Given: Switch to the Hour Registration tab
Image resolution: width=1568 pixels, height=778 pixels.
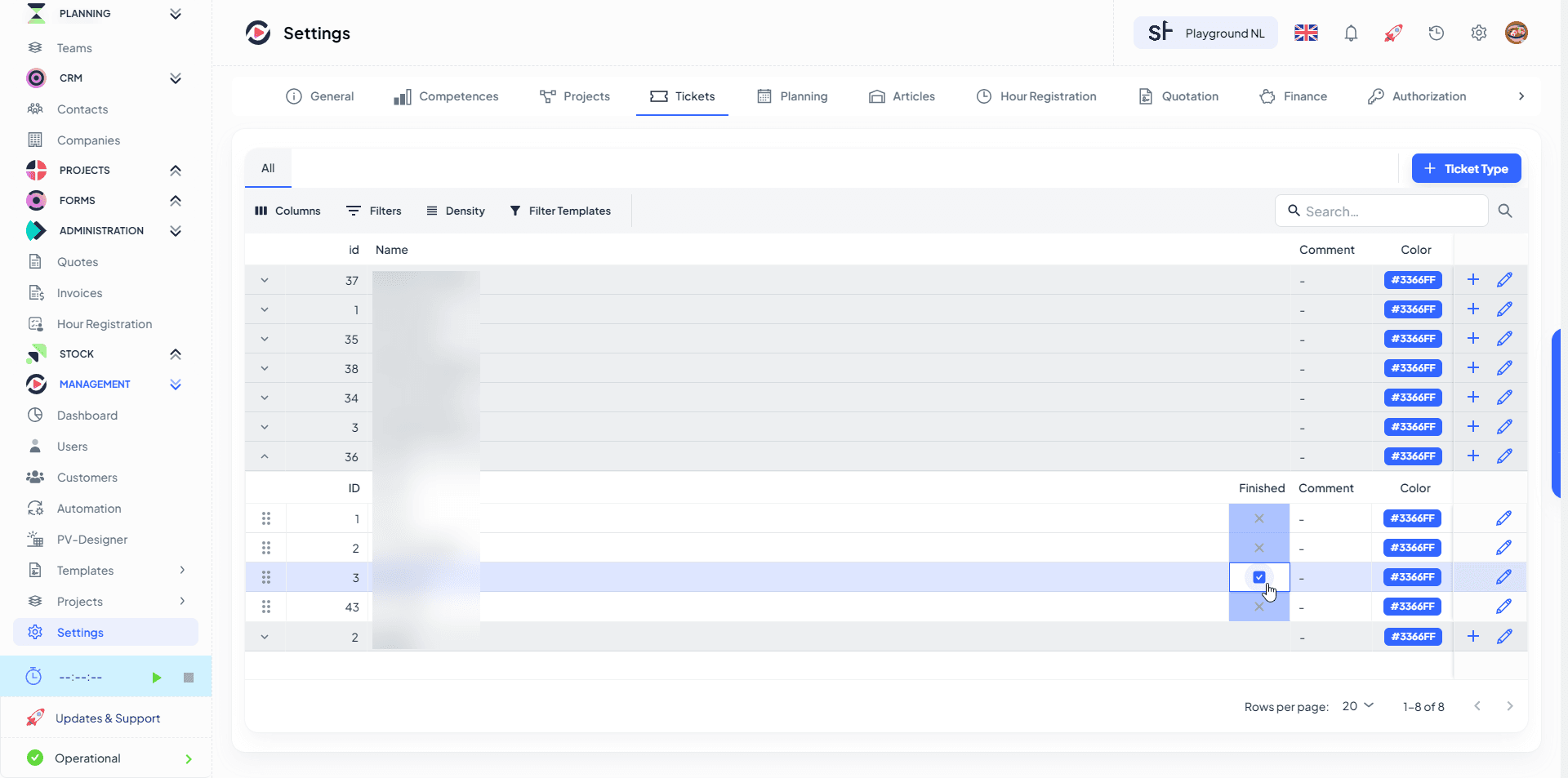Looking at the screenshot, I should click(x=1036, y=96).
